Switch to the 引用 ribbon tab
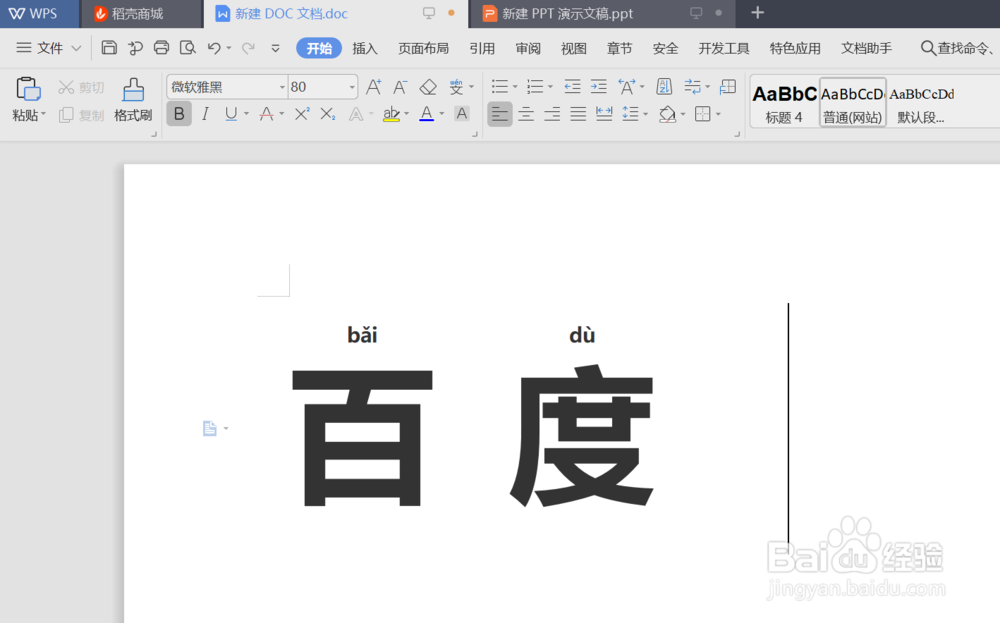The width and height of the screenshot is (1000, 623). (x=482, y=48)
